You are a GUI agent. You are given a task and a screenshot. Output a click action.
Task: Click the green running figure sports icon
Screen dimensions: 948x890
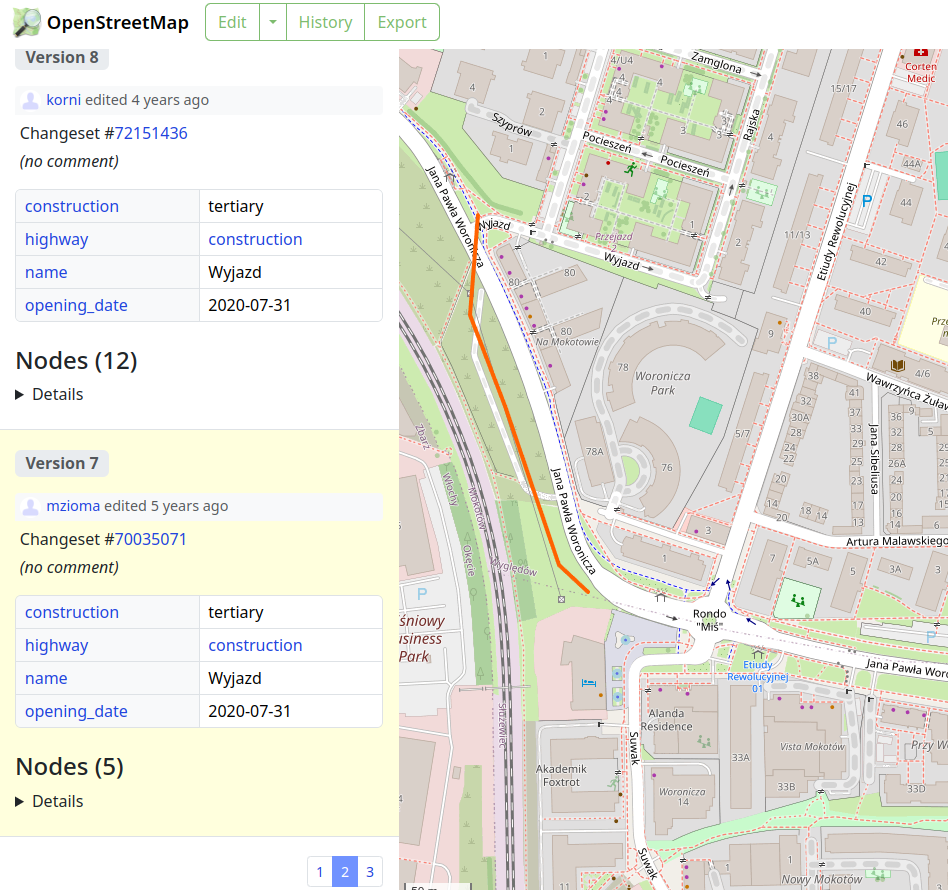click(631, 170)
